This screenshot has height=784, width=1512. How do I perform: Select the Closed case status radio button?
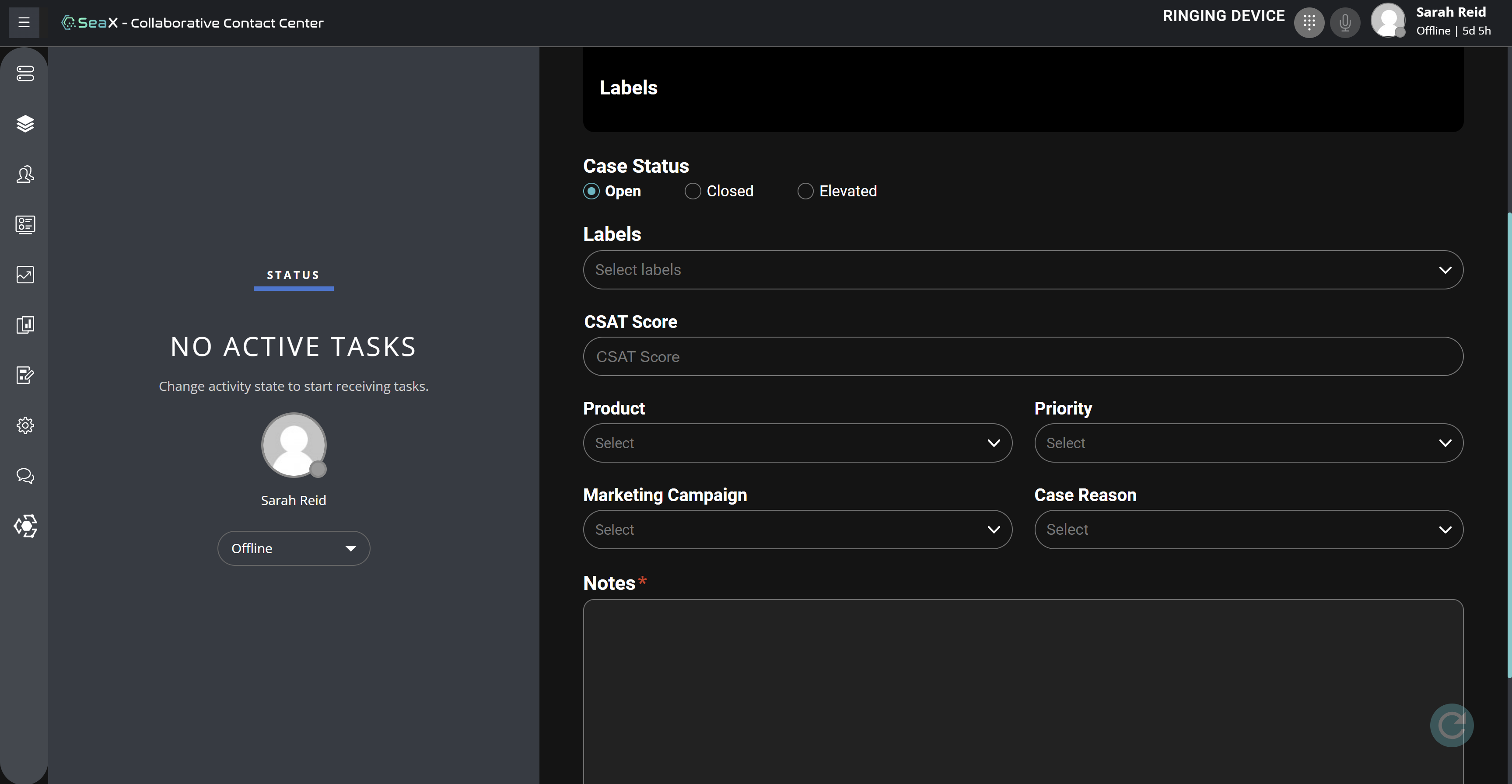[692, 191]
